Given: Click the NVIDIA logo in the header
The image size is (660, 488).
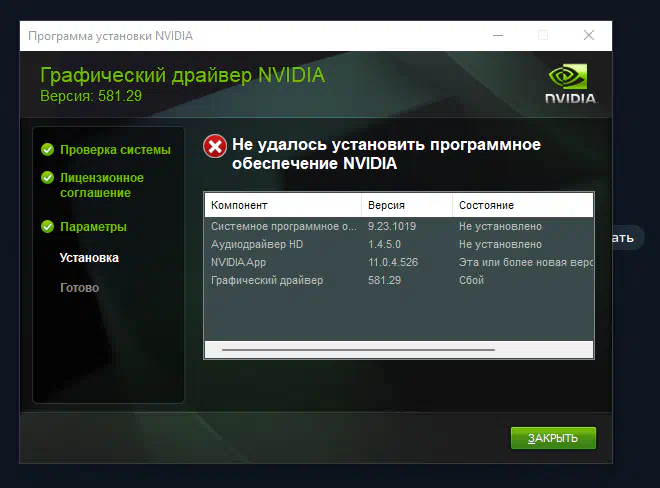Looking at the screenshot, I should [571, 85].
